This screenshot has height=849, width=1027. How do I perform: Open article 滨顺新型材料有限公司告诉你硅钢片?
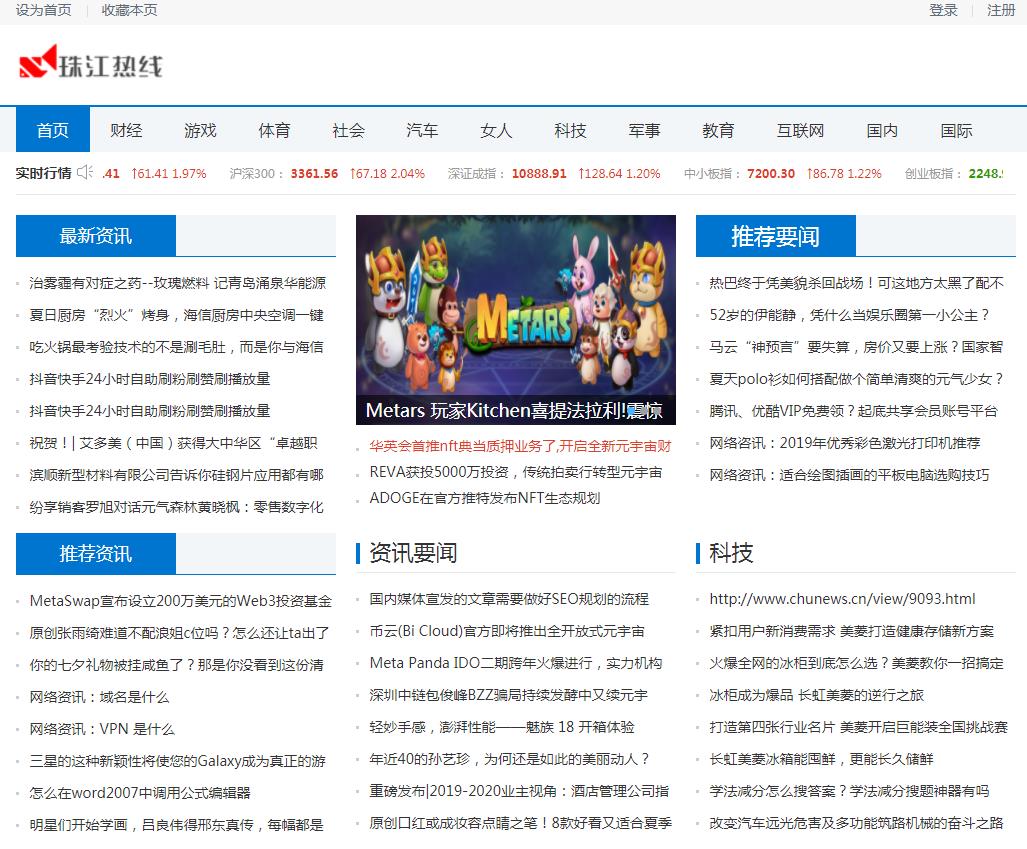coord(176,475)
